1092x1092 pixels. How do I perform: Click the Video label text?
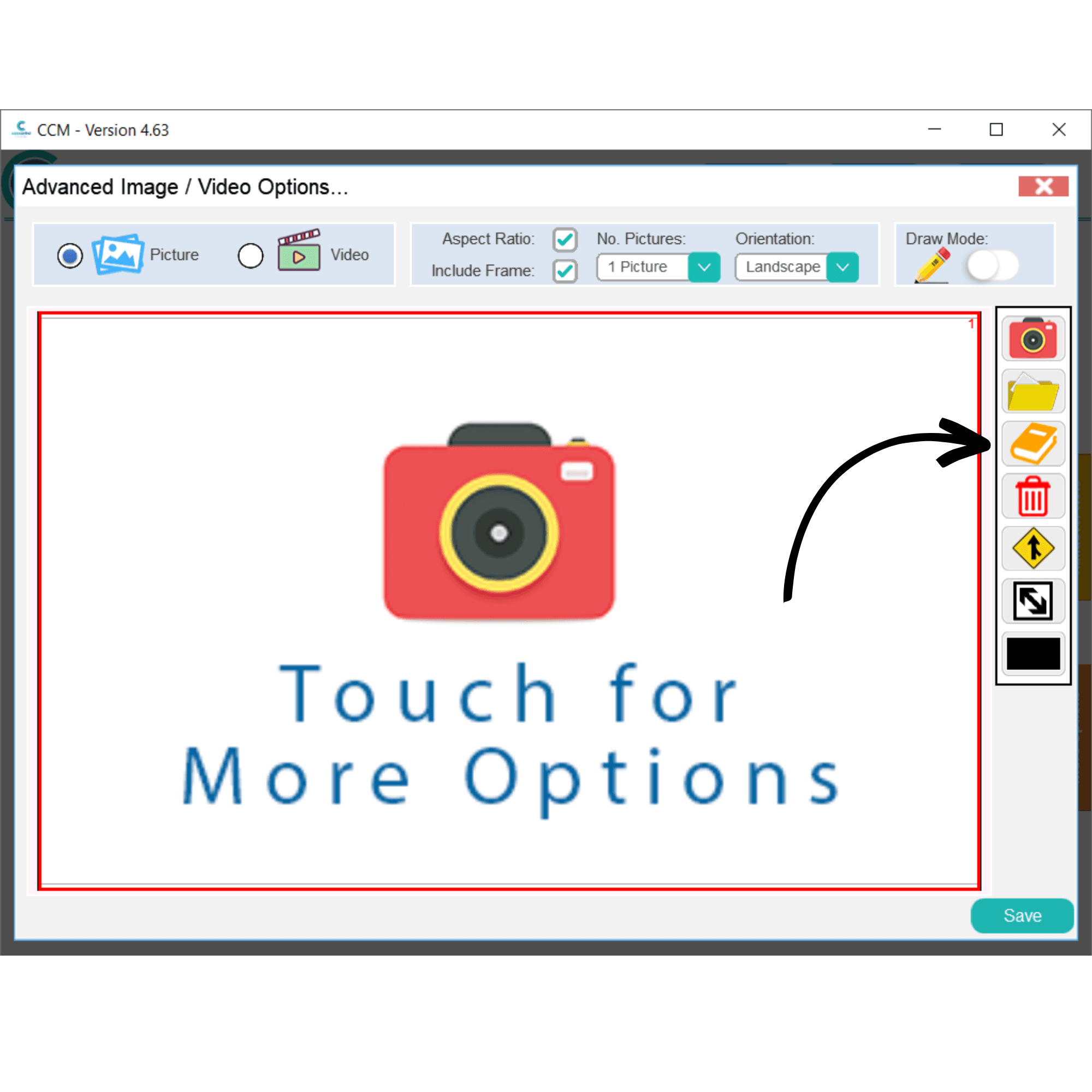[349, 255]
